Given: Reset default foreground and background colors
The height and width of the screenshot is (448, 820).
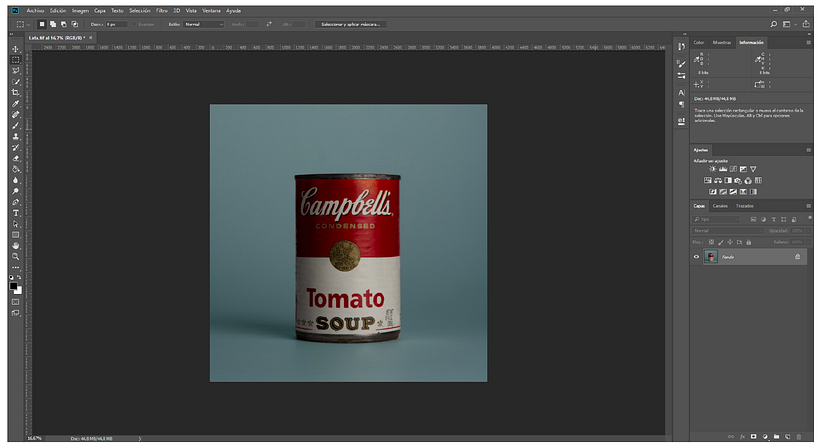Looking at the screenshot, I should [x=12, y=277].
